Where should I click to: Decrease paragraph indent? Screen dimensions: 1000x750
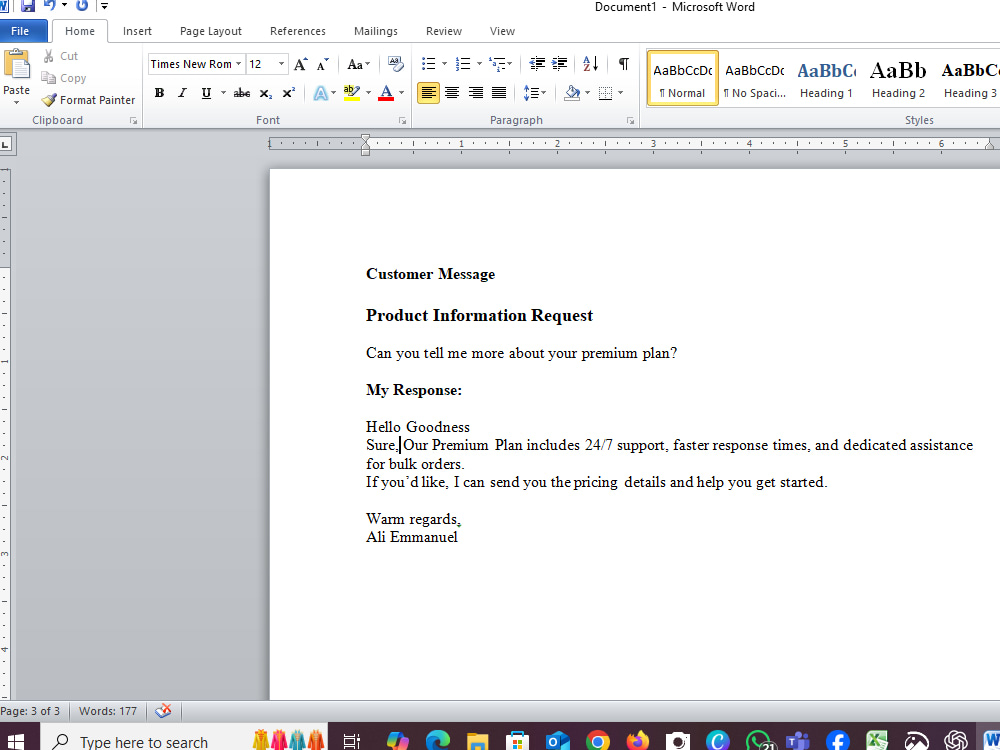point(537,64)
